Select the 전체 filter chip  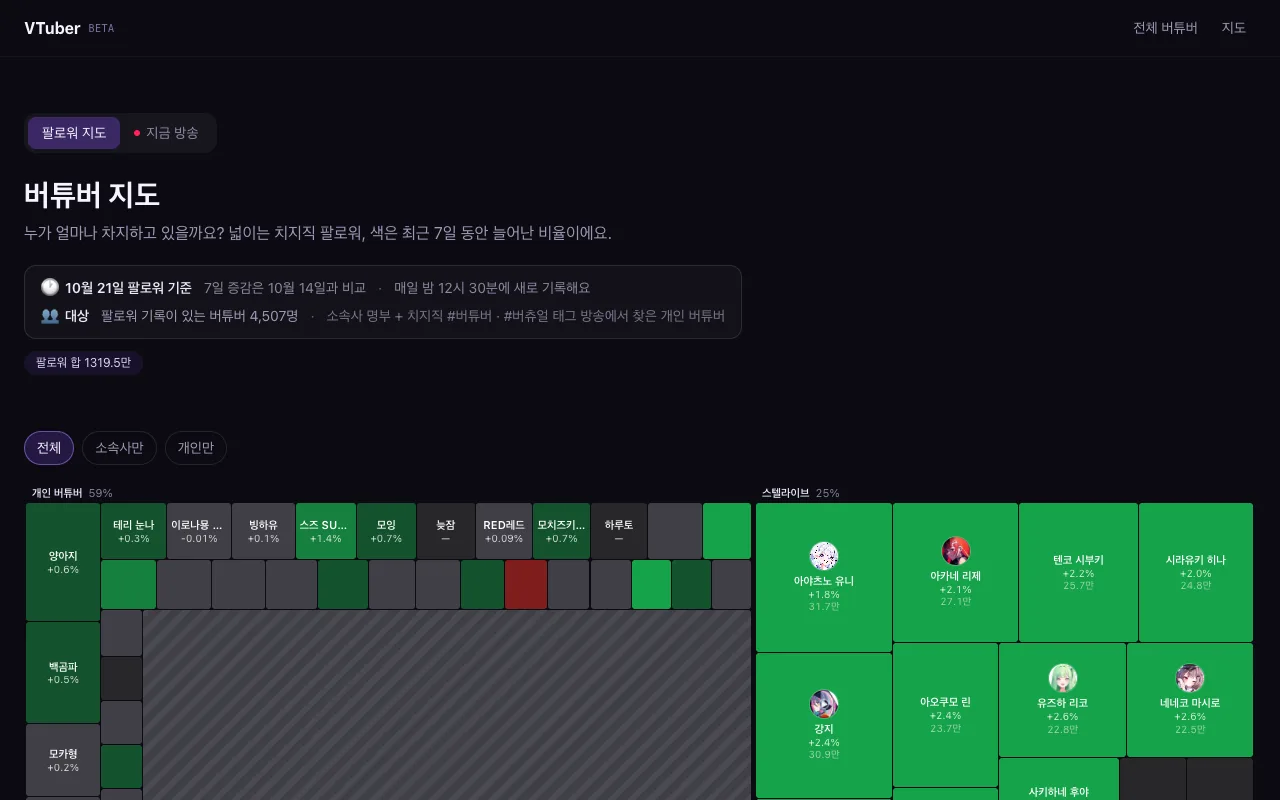click(49, 448)
